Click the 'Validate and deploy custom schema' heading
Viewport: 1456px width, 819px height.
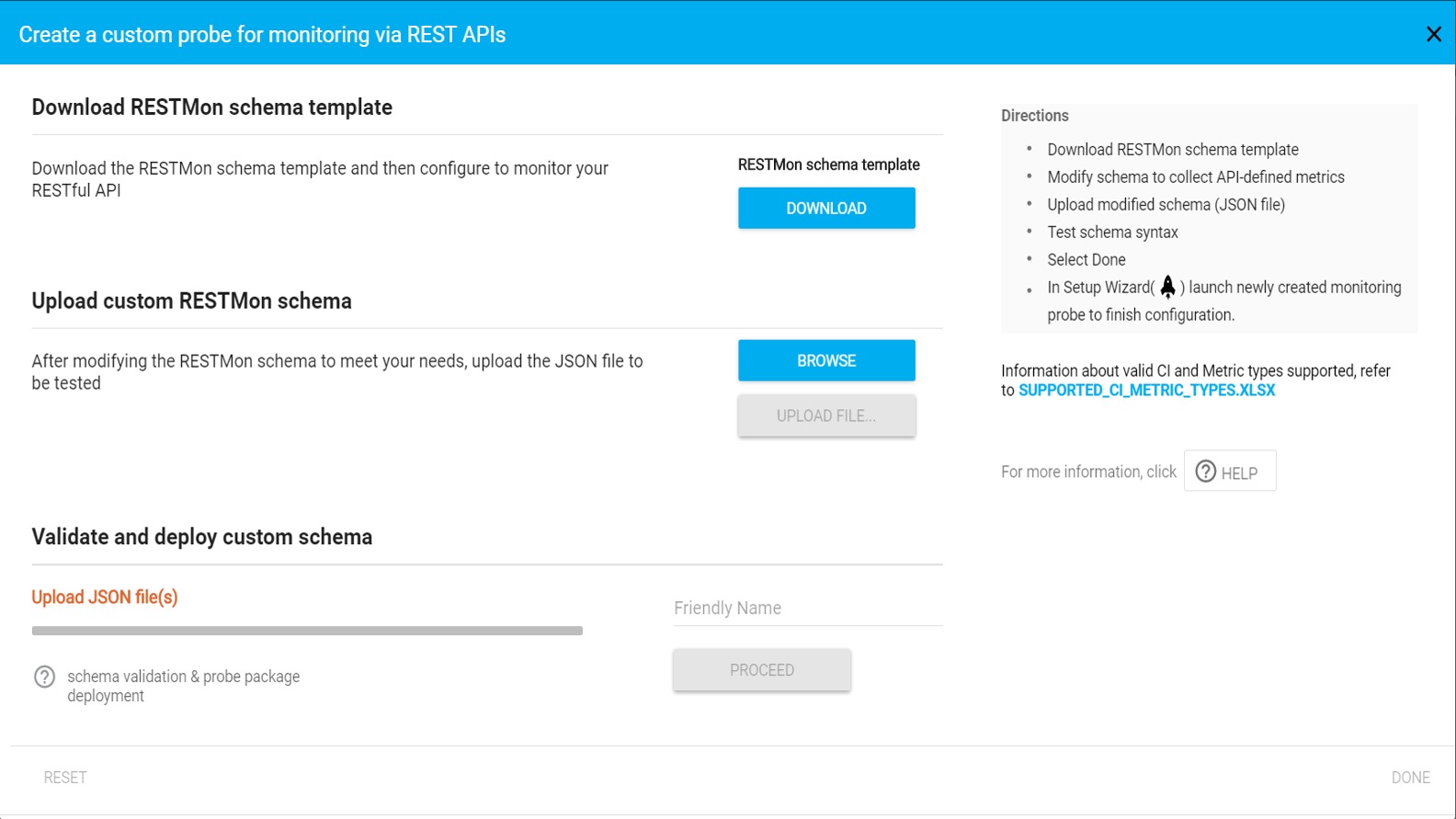(202, 537)
